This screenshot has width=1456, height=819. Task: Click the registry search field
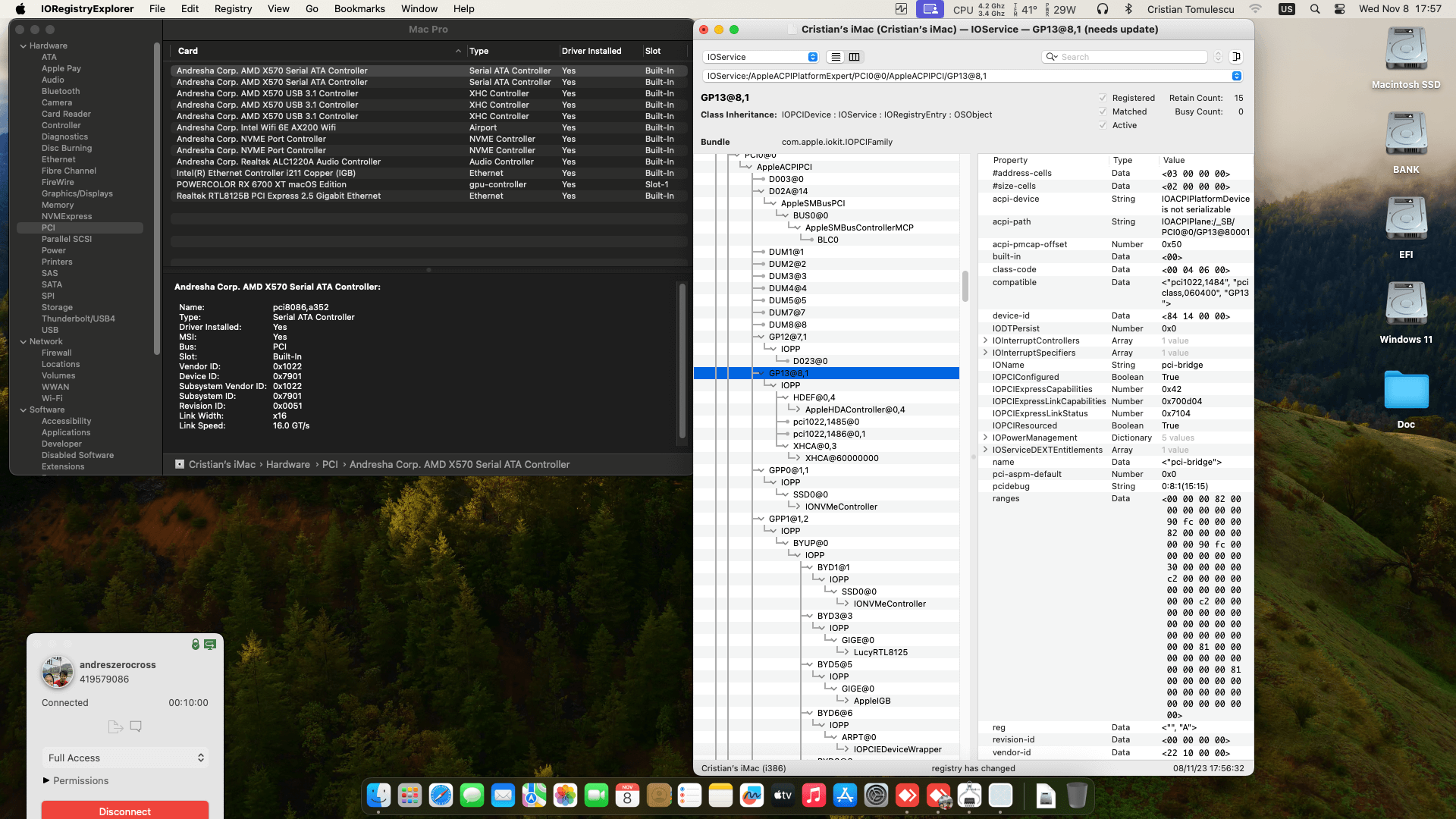tap(1125, 57)
